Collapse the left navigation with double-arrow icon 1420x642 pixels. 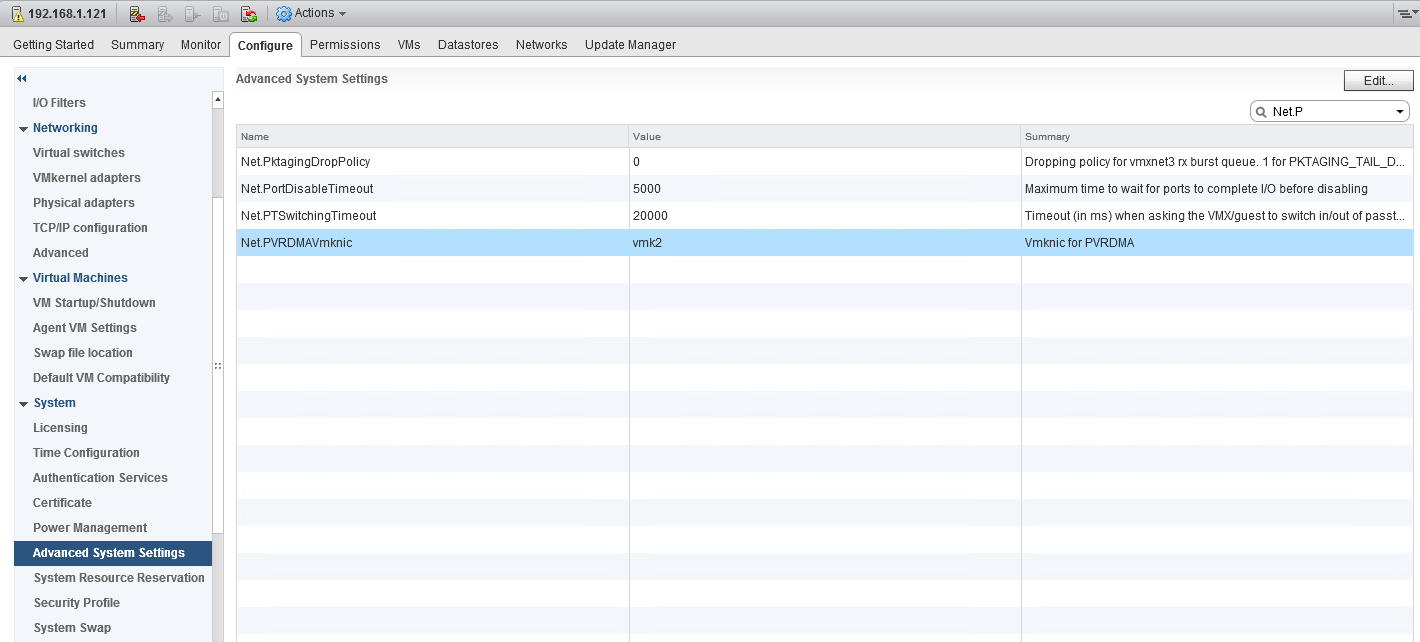point(22,78)
